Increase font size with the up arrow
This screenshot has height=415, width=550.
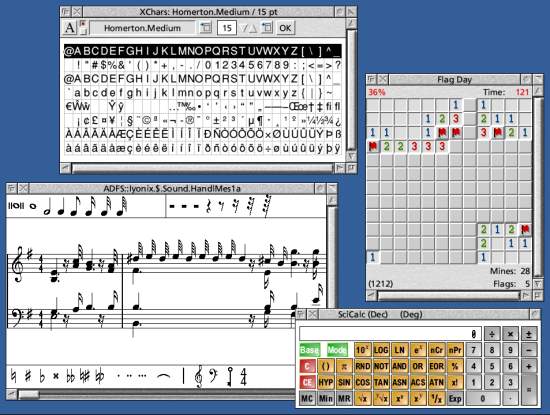(253, 28)
